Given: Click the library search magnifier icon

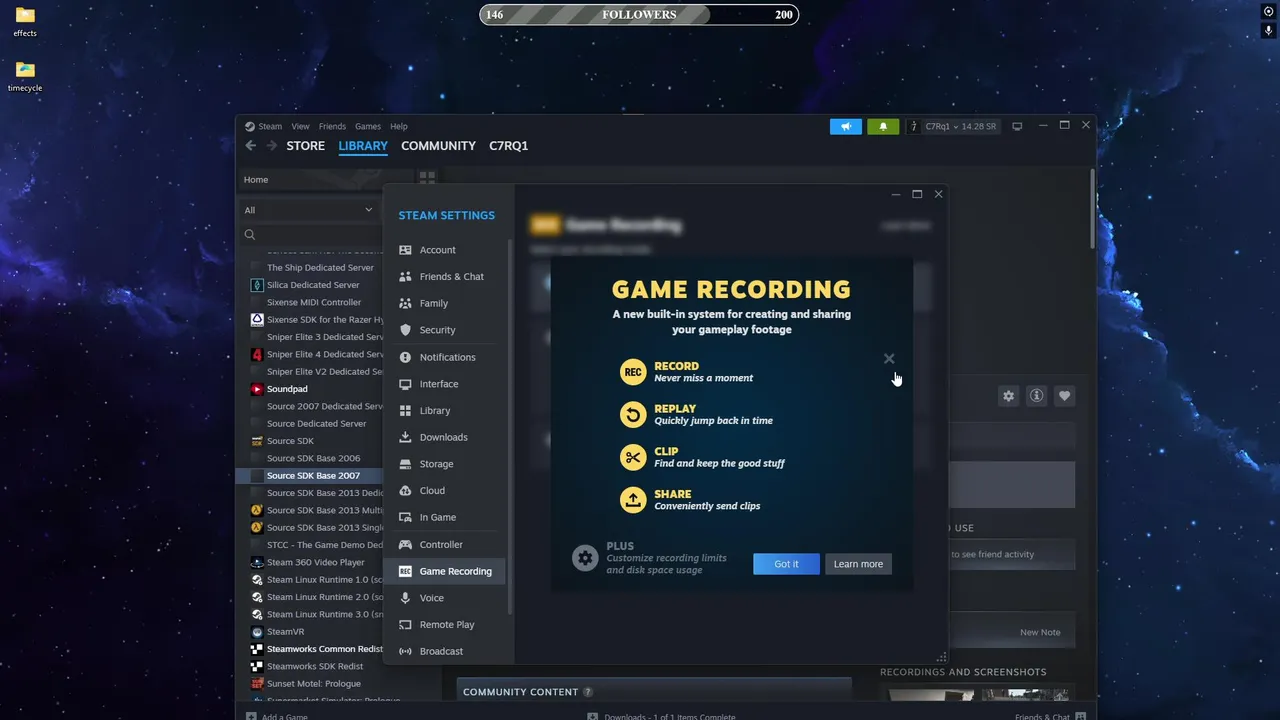Looking at the screenshot, I should click(x=250, y=235).
